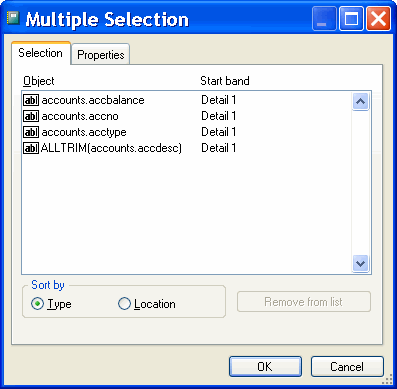Click the list's scroll down arrow
Image resolution: width=397 pixels, height=389 pixels.
point(360,263)
